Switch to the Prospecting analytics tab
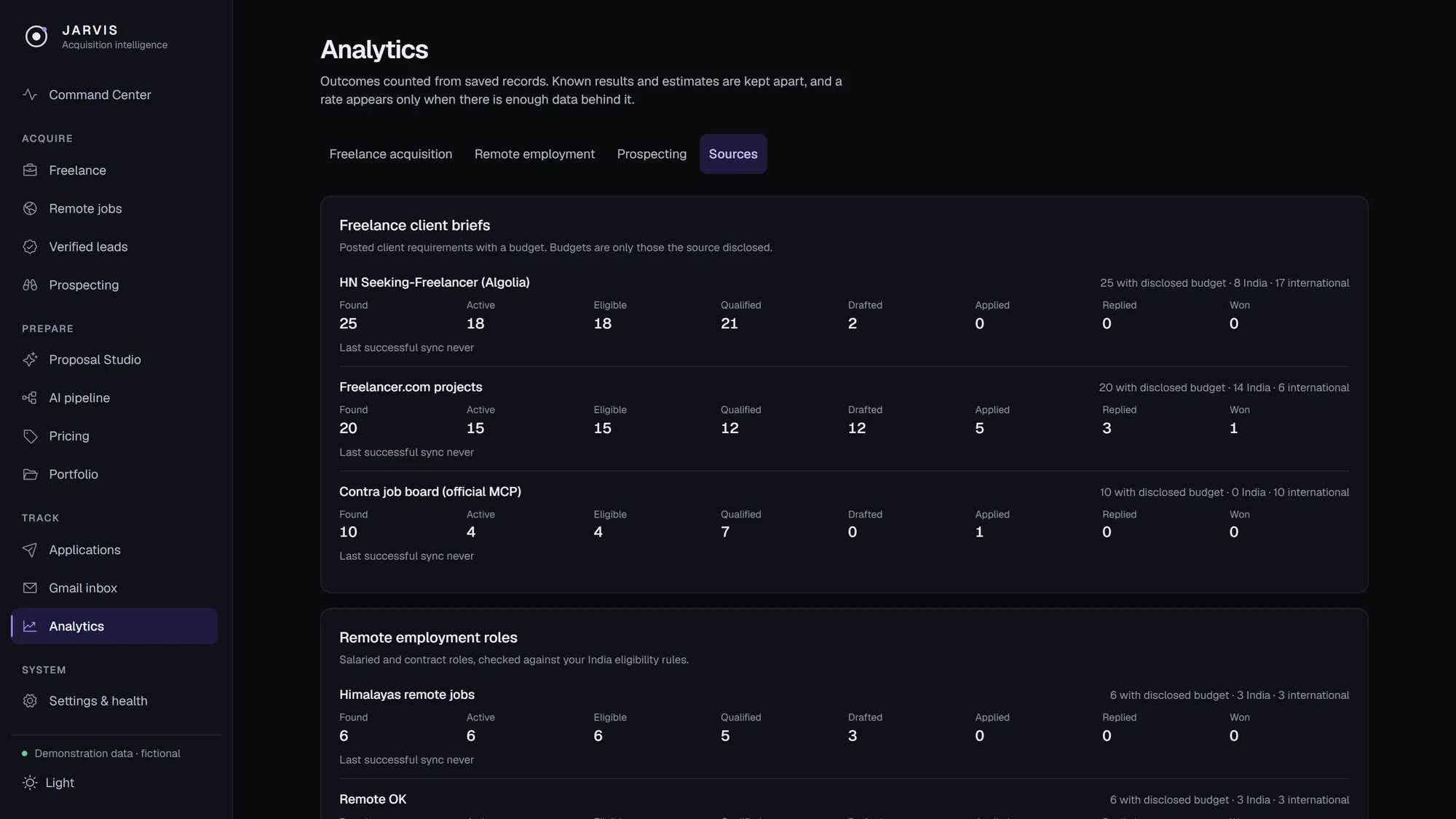 point(652,154)
